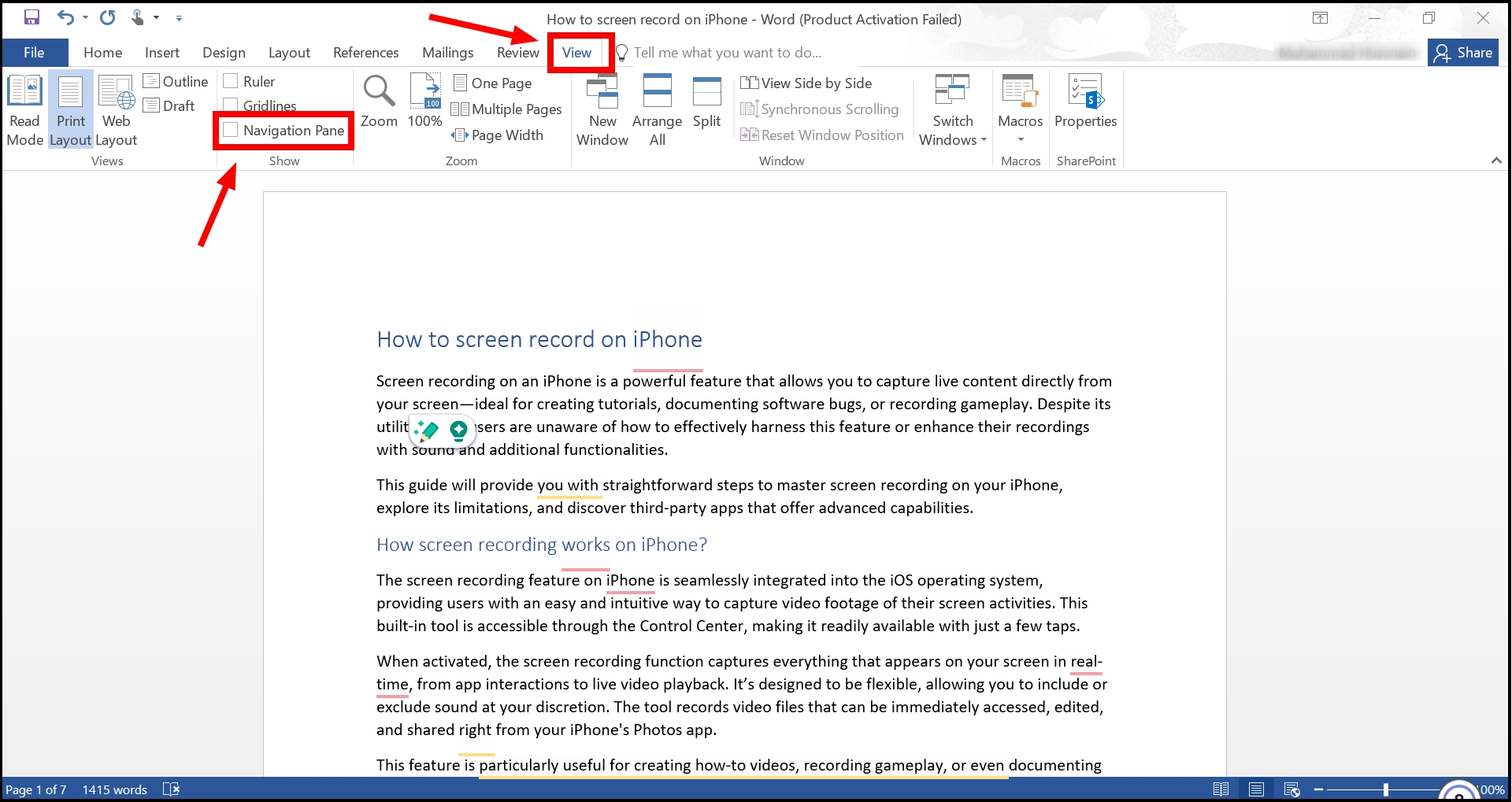Toggle the Ruler checkbox
Screen dimensions: 1512x802
[x=231, y=80]
